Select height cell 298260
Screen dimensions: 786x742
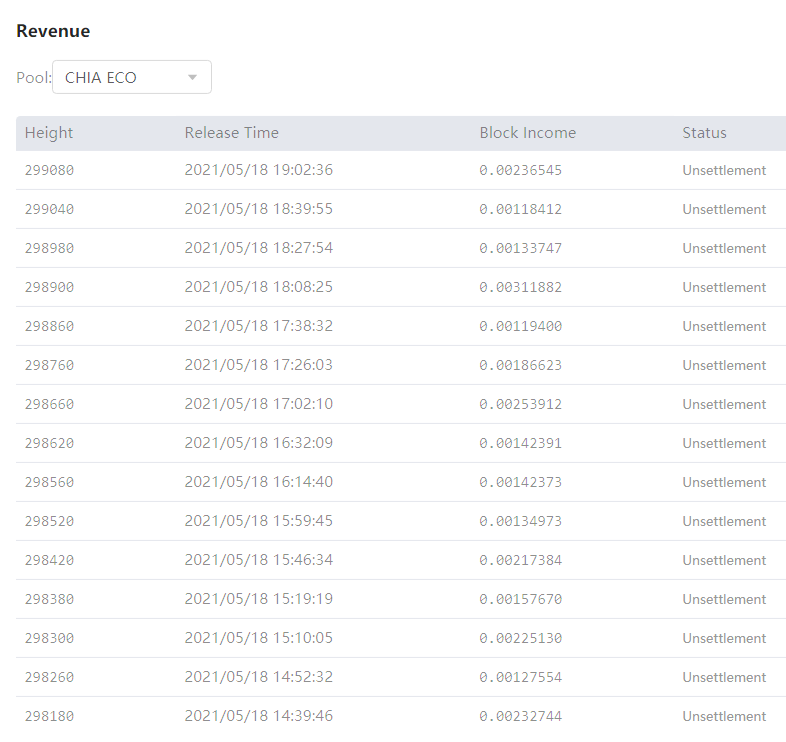[x=50, y=677]
